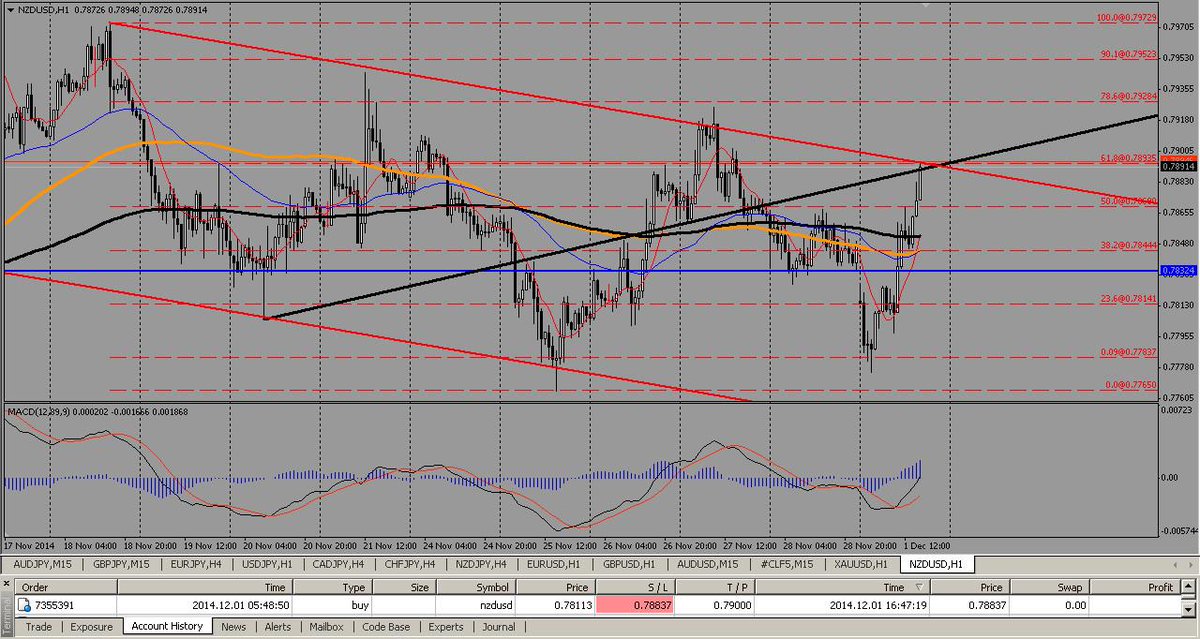
Task: Select the CADJPY,H4 chart tab
Action: [339, 564]
